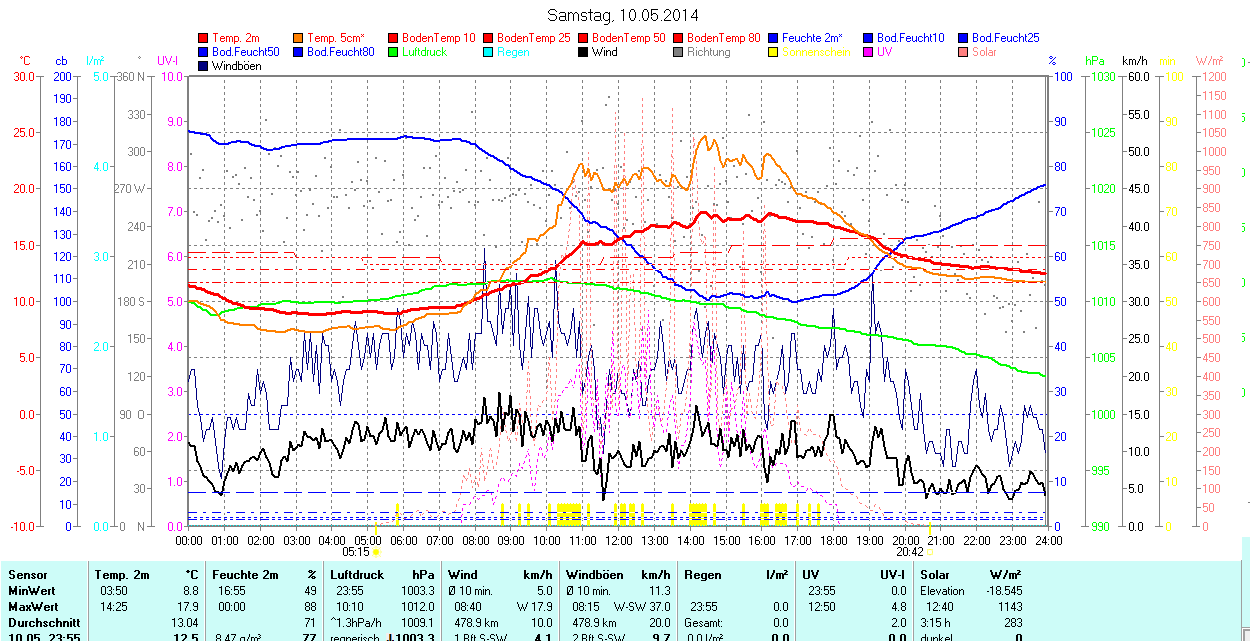Click the black Wind legend swatch

tap(584, 52)
